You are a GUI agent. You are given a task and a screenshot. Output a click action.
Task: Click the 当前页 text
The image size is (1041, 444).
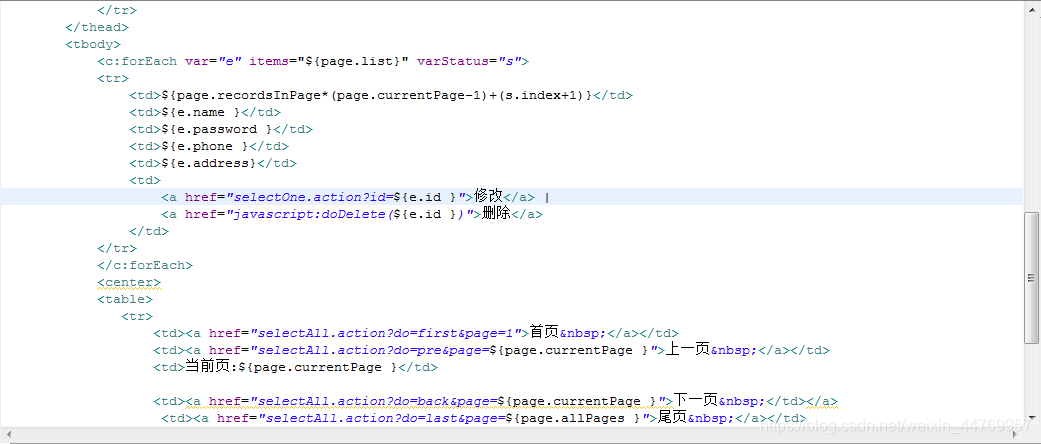207,366
